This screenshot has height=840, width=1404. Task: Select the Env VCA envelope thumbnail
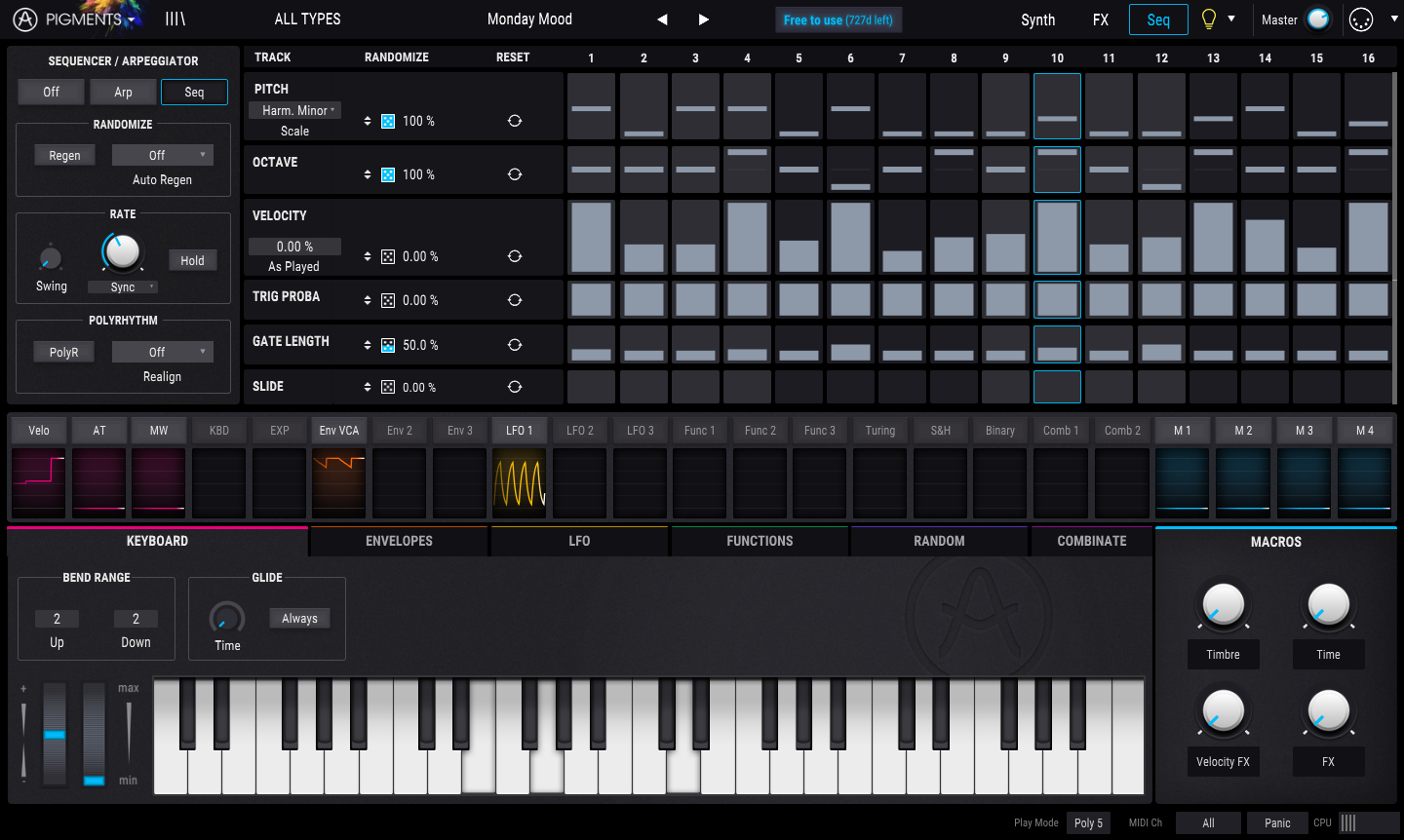[339, 482]
